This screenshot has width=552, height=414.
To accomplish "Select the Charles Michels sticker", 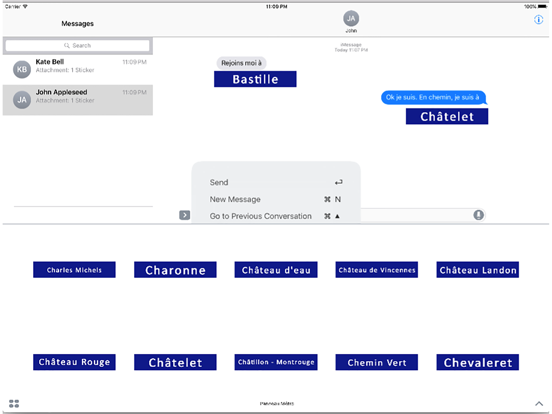I will point(74,270).
